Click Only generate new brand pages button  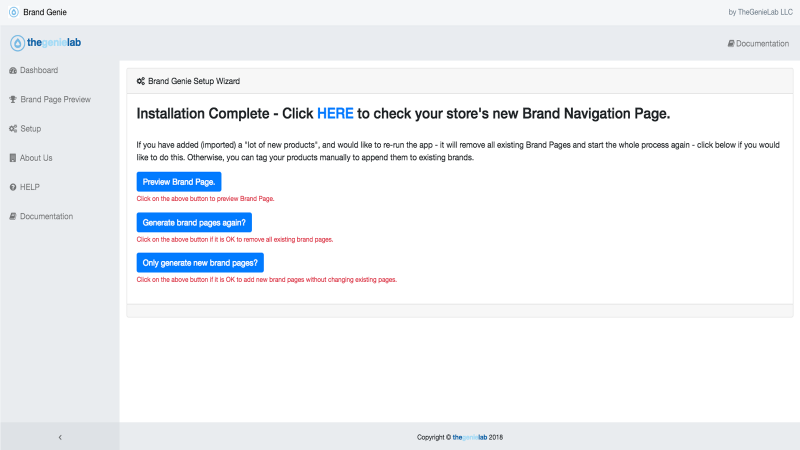pos(200,263)
